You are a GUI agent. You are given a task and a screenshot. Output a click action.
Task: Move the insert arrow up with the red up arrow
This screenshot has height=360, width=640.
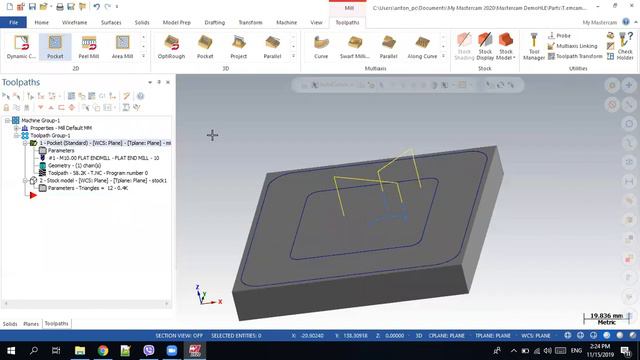[51, 107]
